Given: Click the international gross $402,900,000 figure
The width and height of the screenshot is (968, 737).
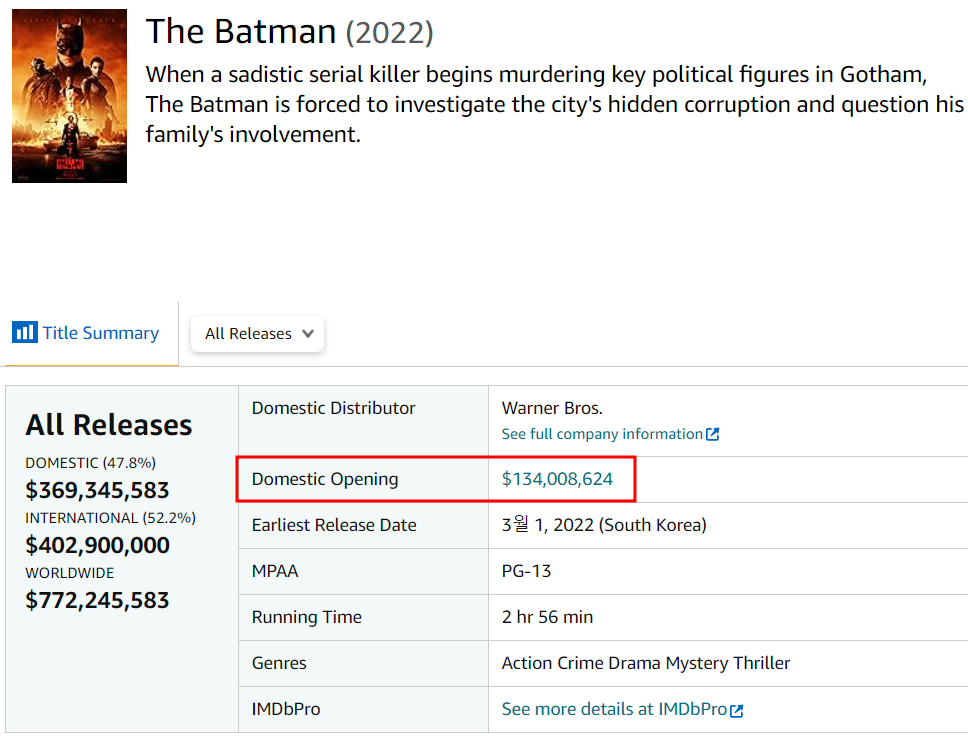Looking at the screenshot, I should [x=97, y=545].
